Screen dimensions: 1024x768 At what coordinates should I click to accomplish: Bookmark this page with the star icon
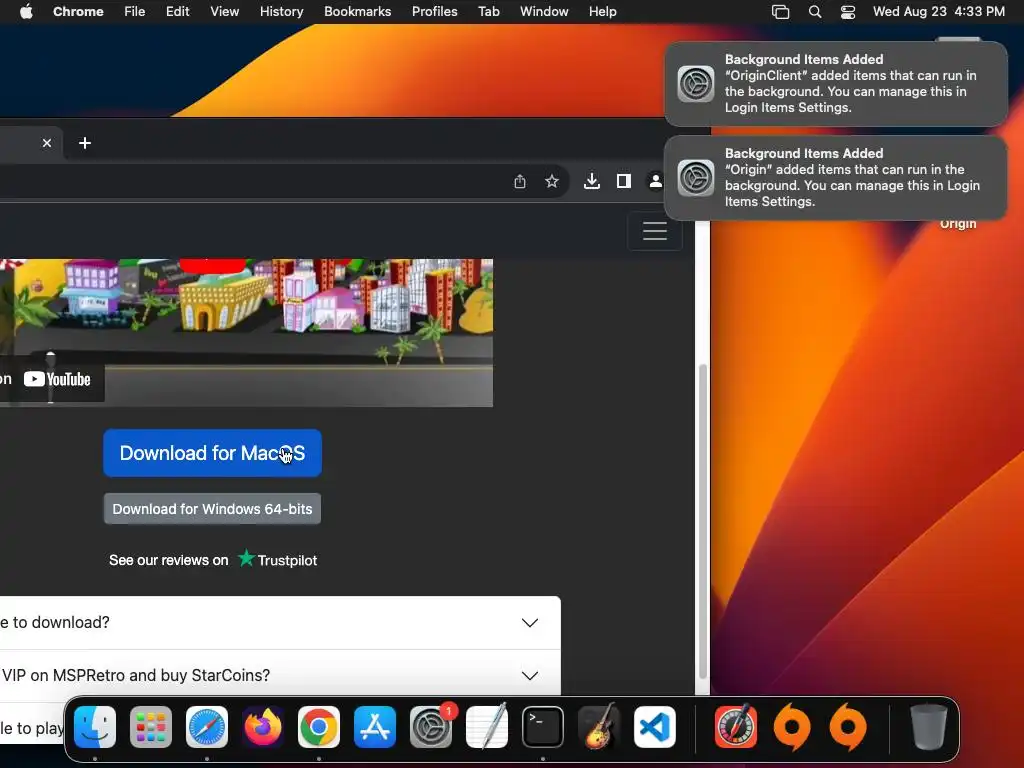552,181
